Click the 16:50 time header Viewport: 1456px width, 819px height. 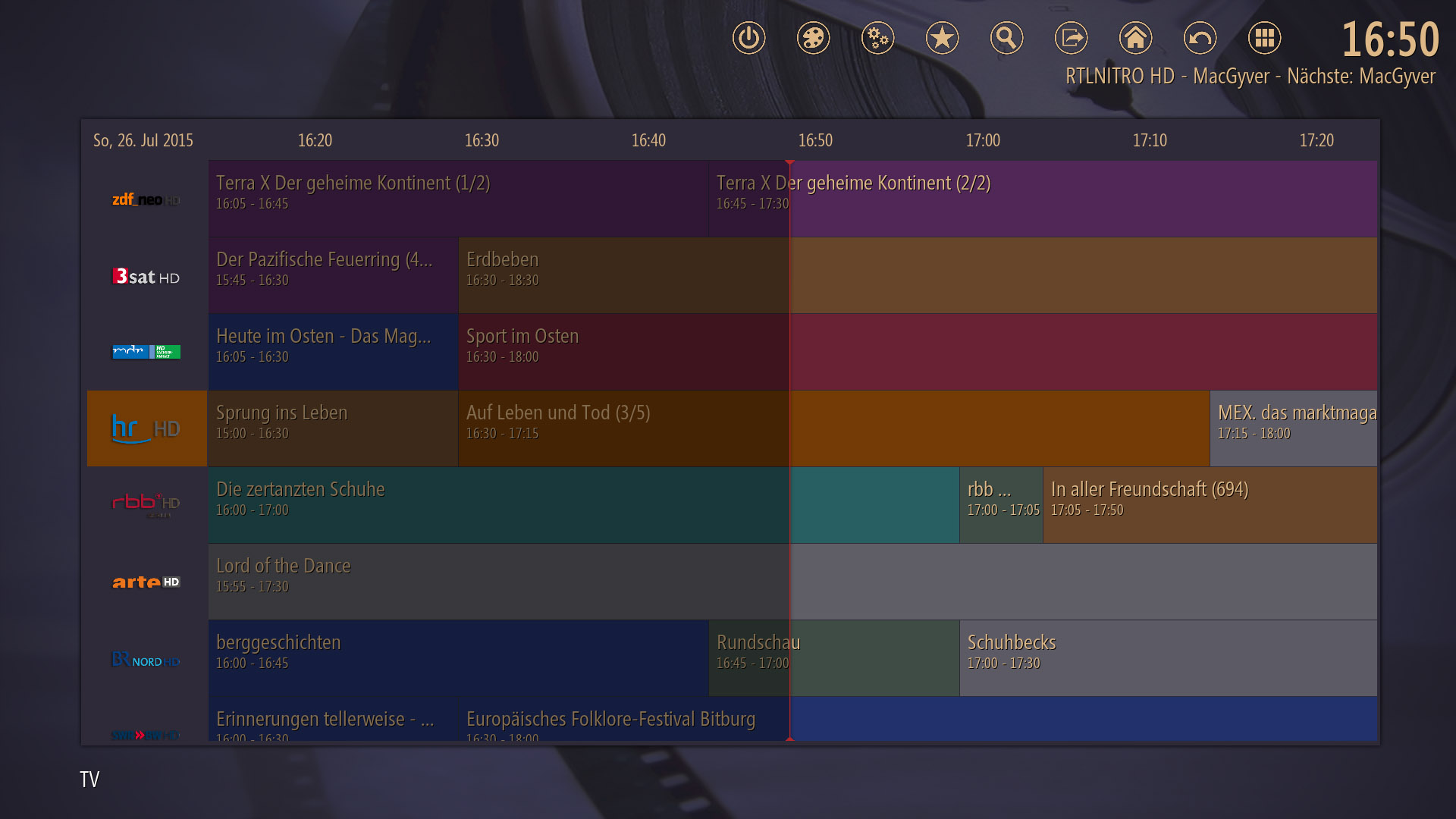(x=815, y=140)
